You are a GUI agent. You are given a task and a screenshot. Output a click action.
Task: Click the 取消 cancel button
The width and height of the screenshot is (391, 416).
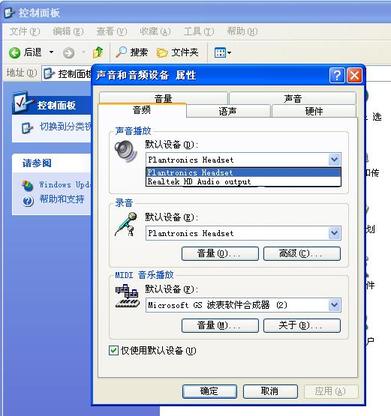pyautogui.click(x=270, y=391)
